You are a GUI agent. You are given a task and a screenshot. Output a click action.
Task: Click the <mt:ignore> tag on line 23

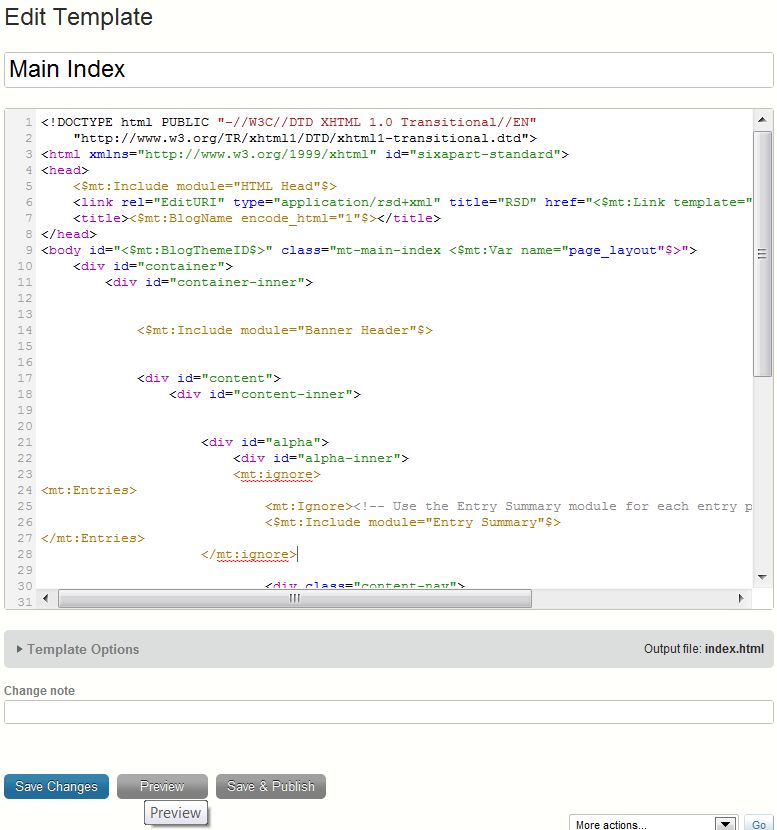277,474
